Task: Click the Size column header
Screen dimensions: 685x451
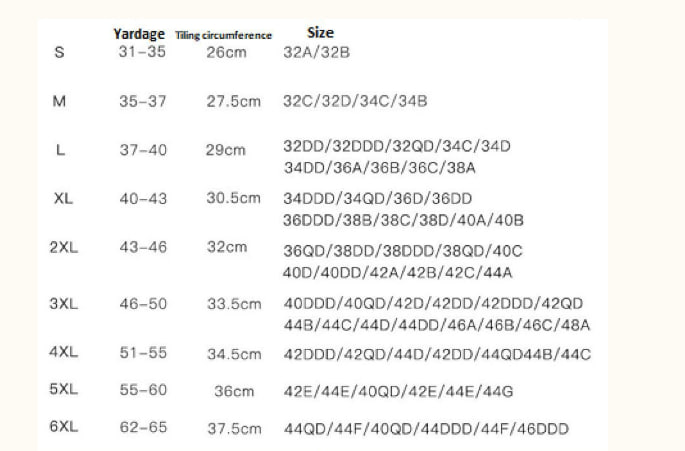Action: pos(320,32)
